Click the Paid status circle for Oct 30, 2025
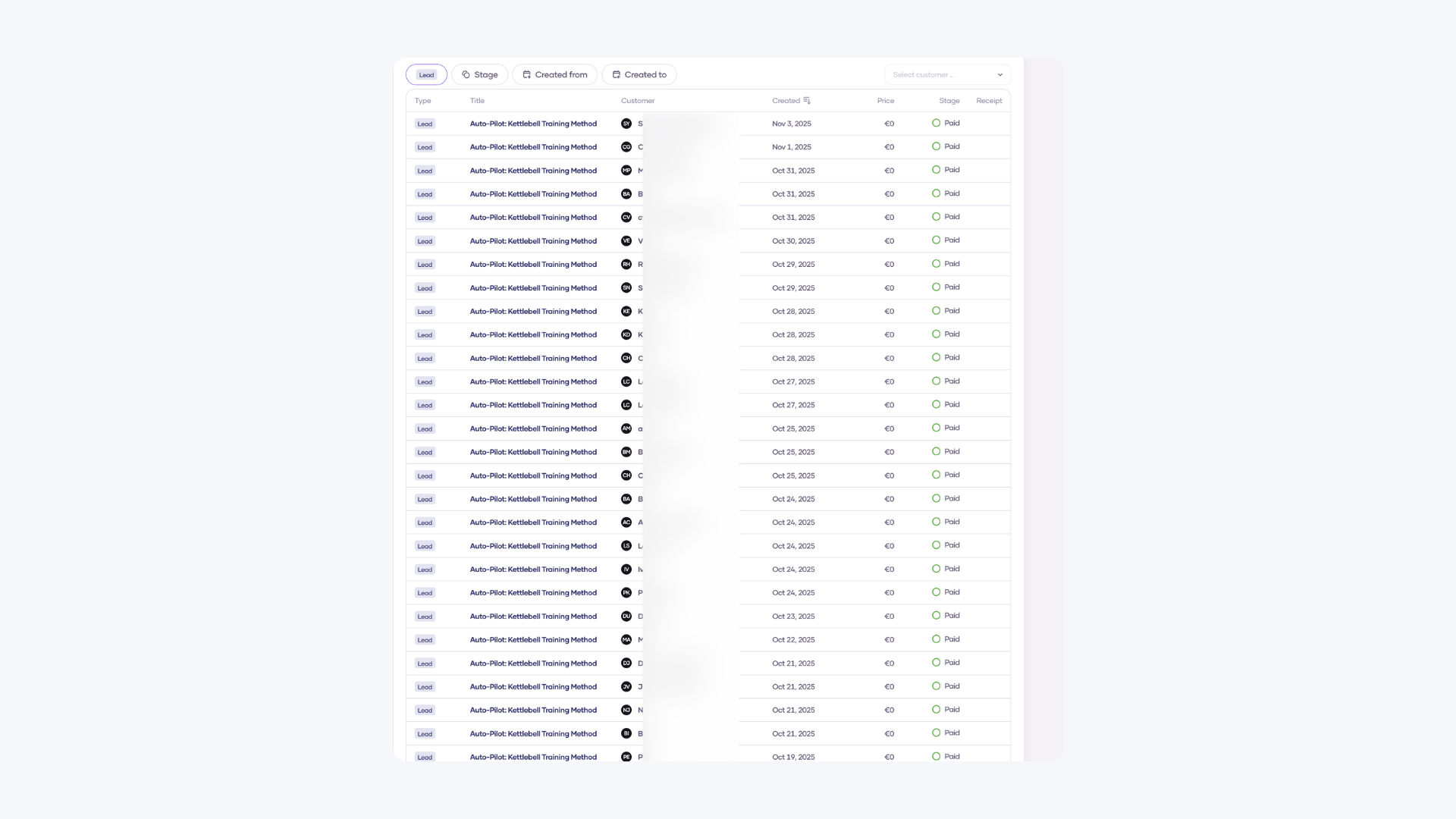Image resolution: width=1456 pixels, height=819 pixels. point(936,240)
